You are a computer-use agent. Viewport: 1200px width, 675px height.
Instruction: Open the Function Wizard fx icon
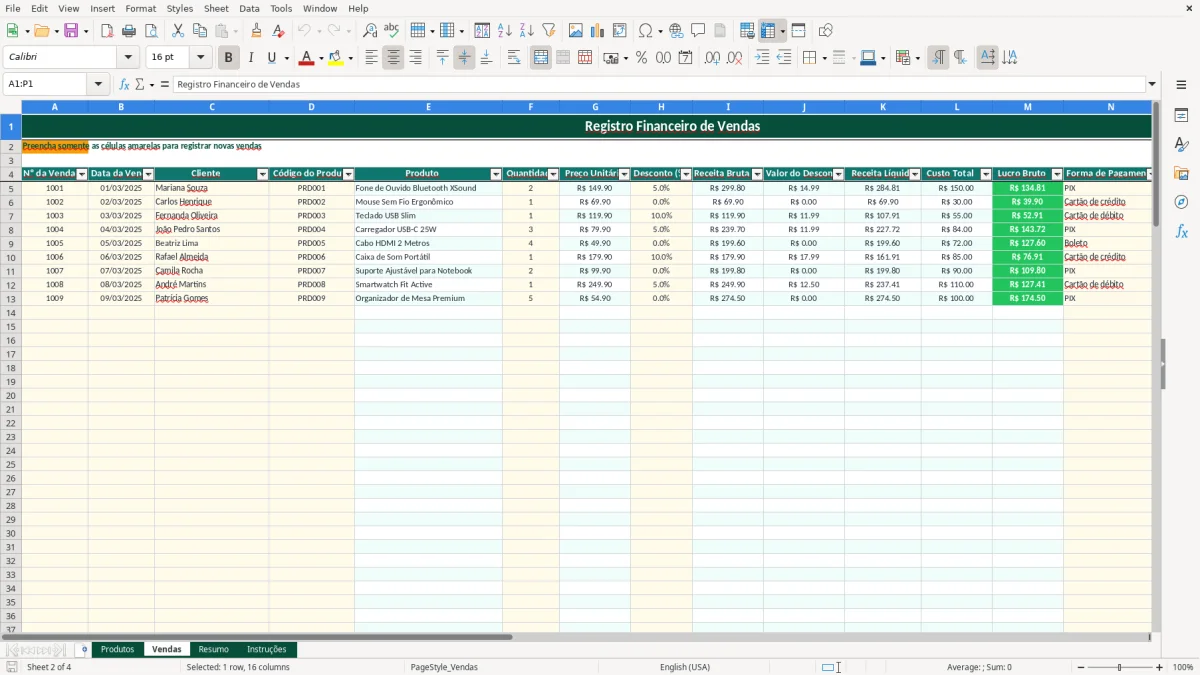click(124, 85)
